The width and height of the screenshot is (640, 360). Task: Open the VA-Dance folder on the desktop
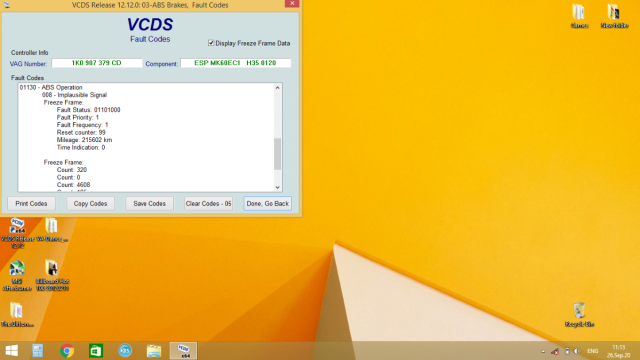coord(52,230)
